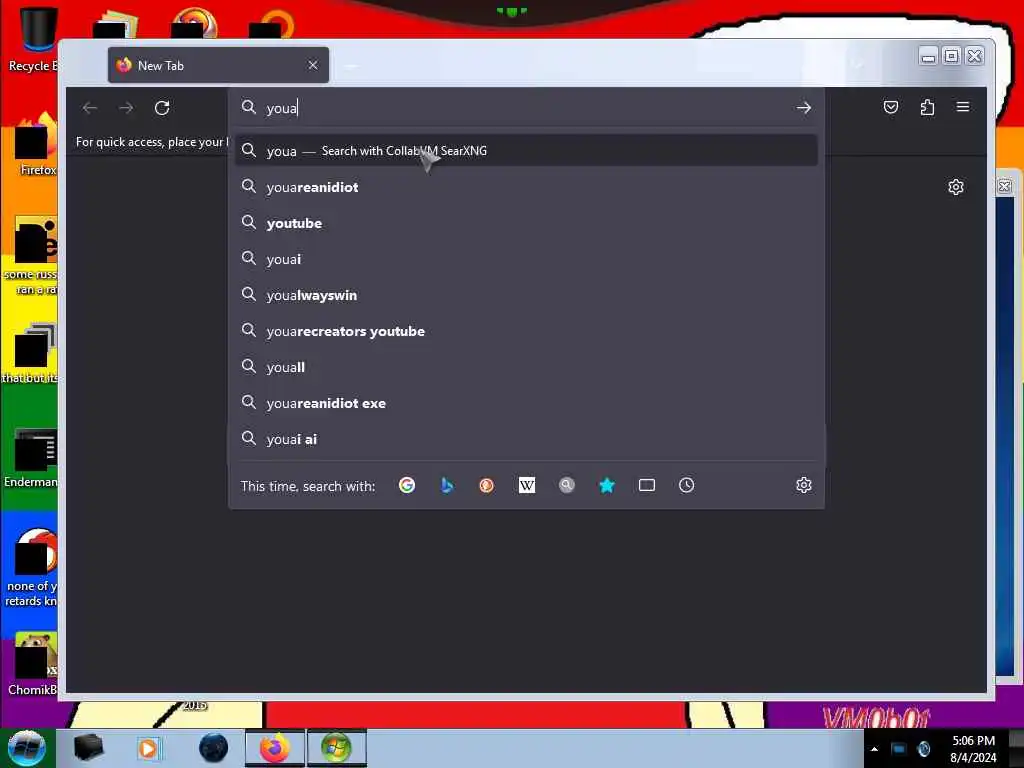
Task: Close the New Tab tab
Action: click(313, 65)
